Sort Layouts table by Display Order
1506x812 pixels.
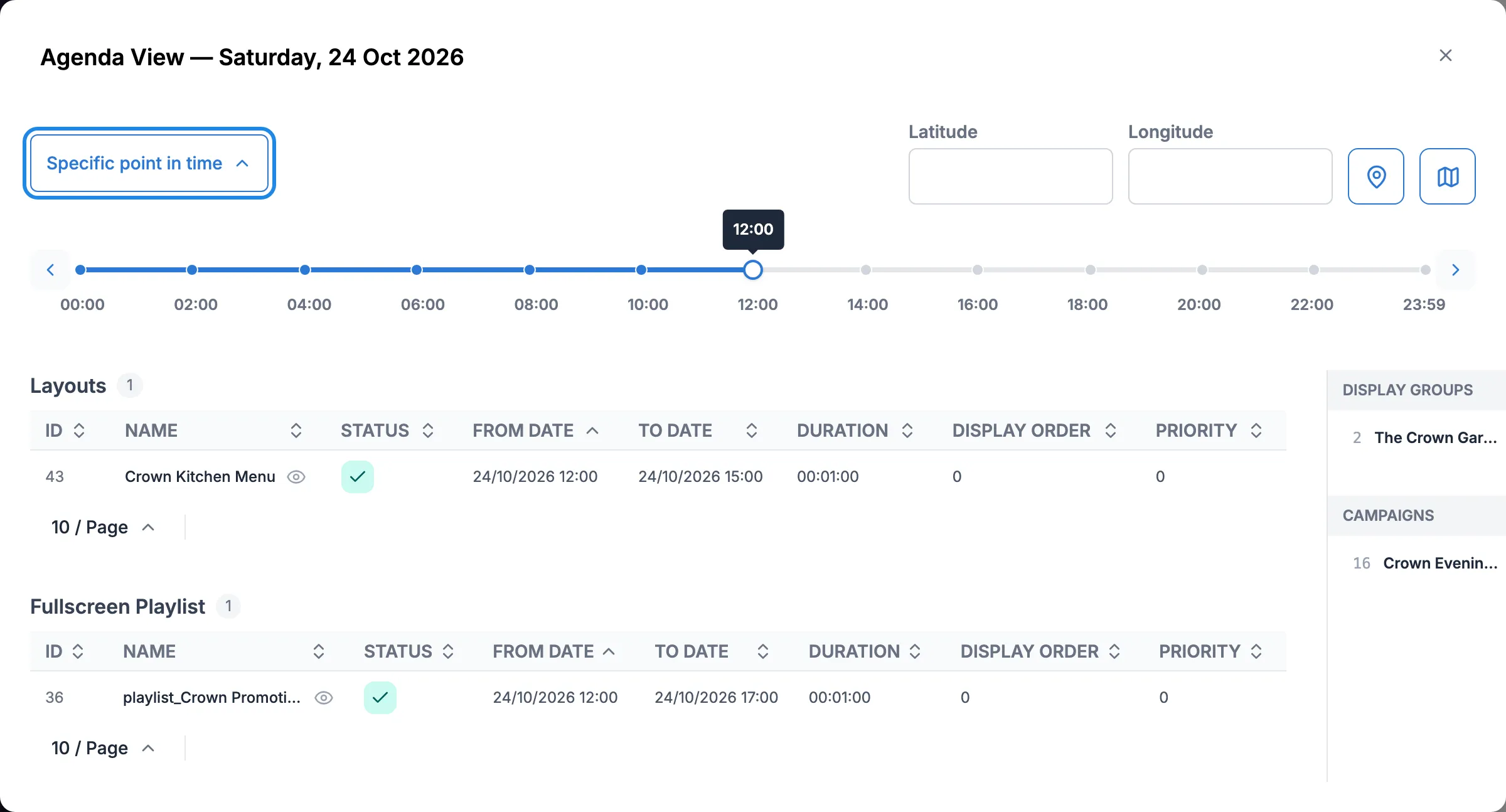click(1111, 430)
